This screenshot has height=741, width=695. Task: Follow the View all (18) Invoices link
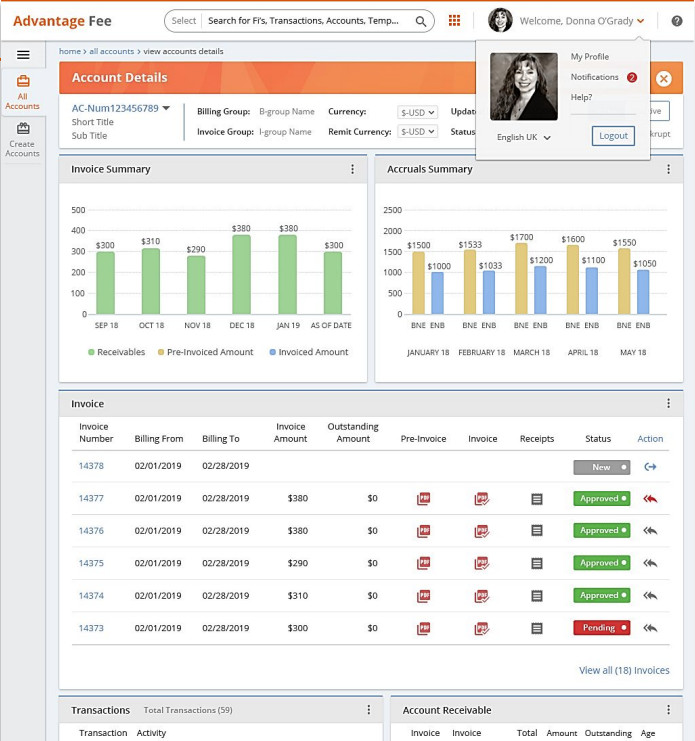click(x=624, y=670)
